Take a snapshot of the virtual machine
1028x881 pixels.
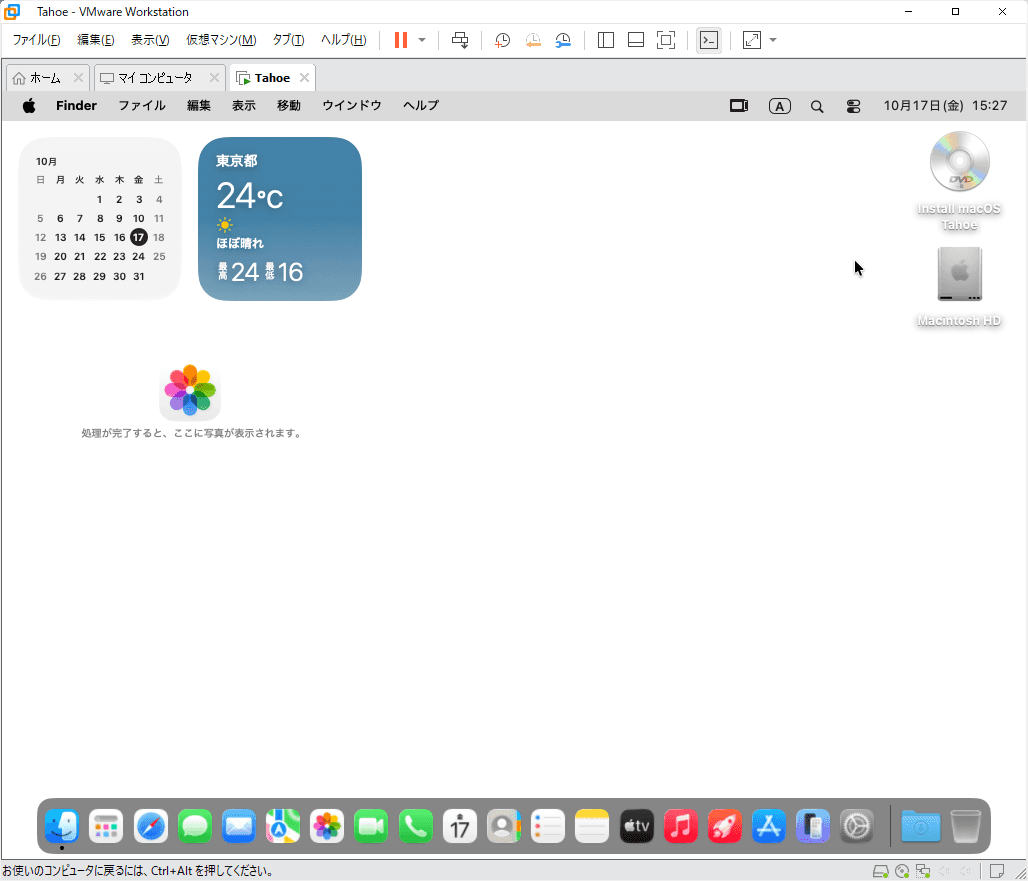tap(503, 40)
